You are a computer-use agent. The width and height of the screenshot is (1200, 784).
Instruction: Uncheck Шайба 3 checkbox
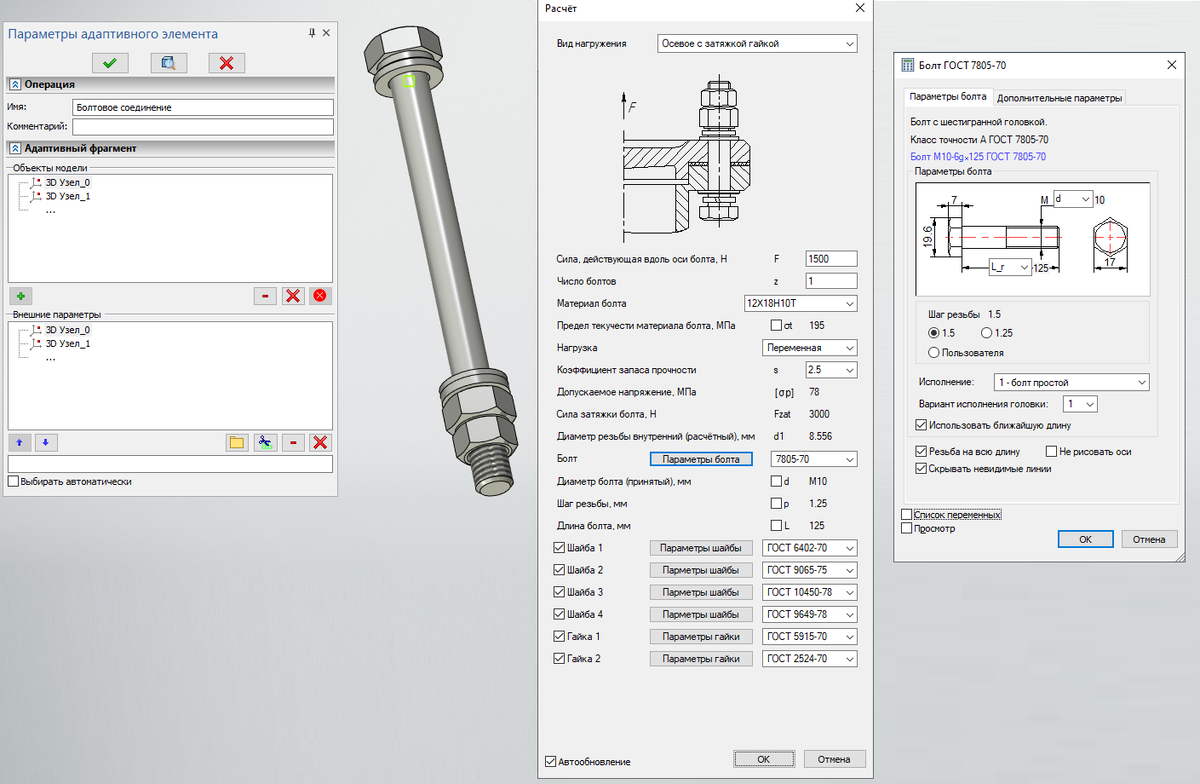tap(558, 592)
